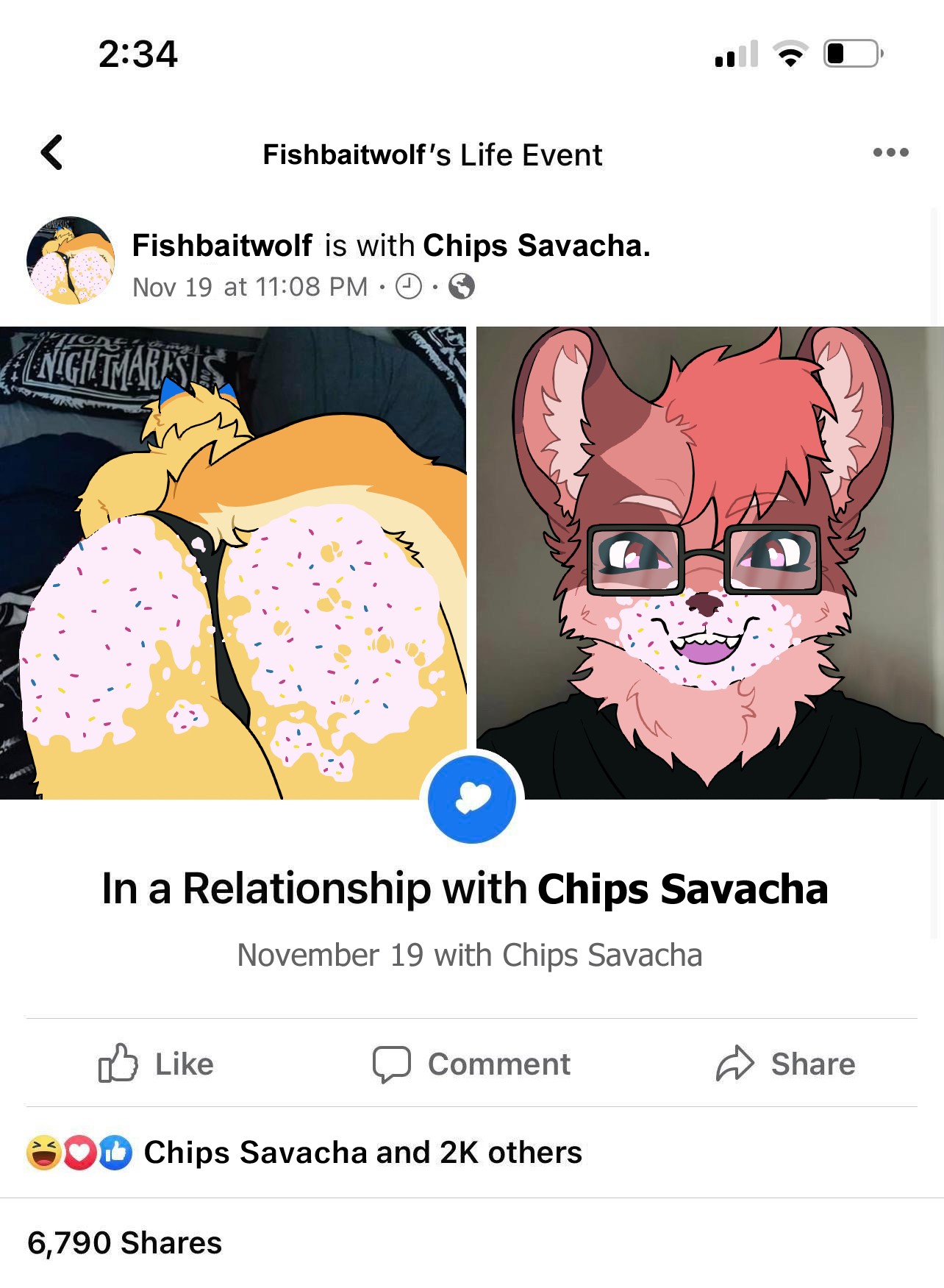Tap the thumbs-up Like icon
The height and width of the screenshot is (1288, 944).
118,1063
